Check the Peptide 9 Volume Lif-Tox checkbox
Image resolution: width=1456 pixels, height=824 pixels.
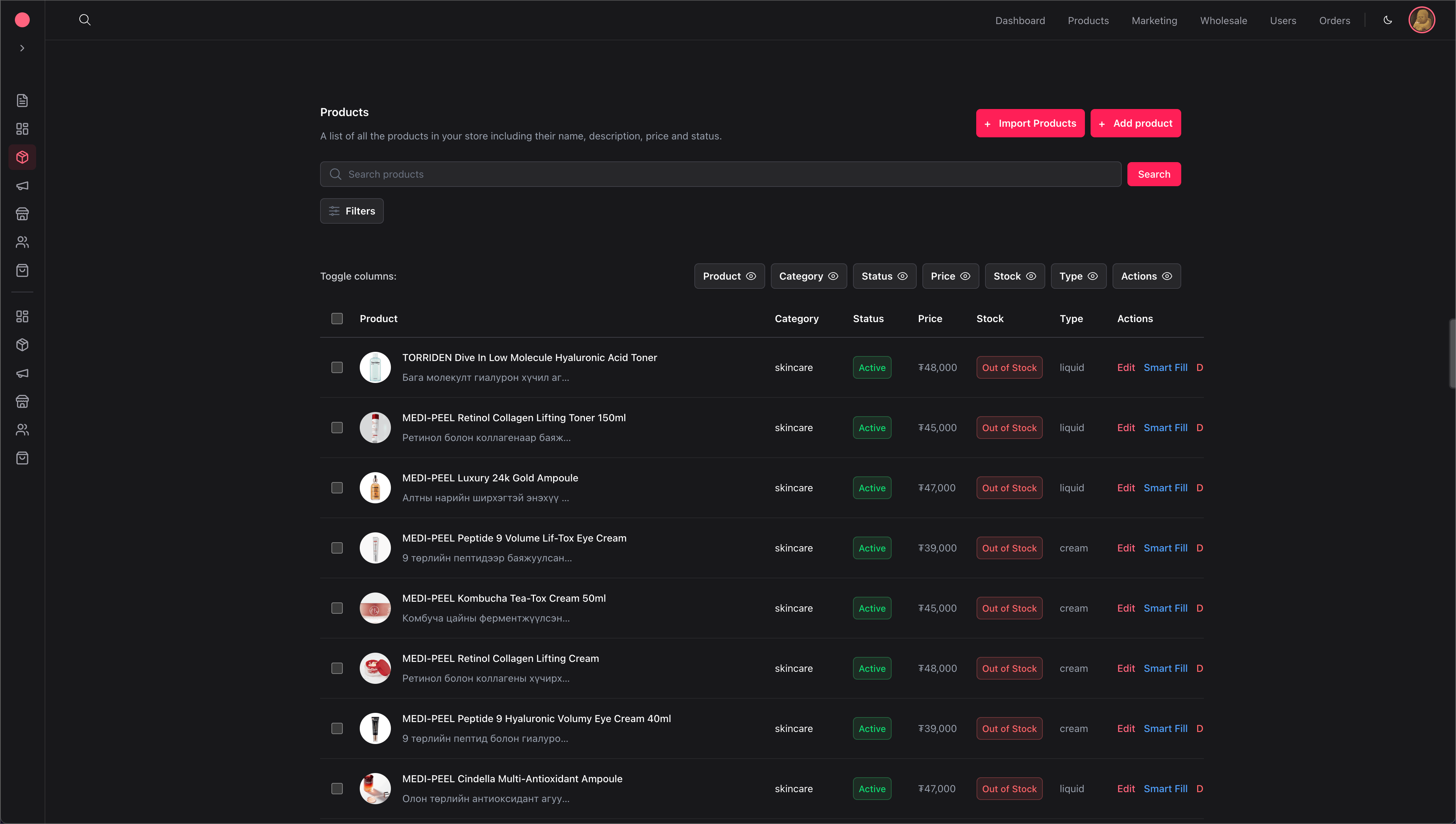coord(337,548)
